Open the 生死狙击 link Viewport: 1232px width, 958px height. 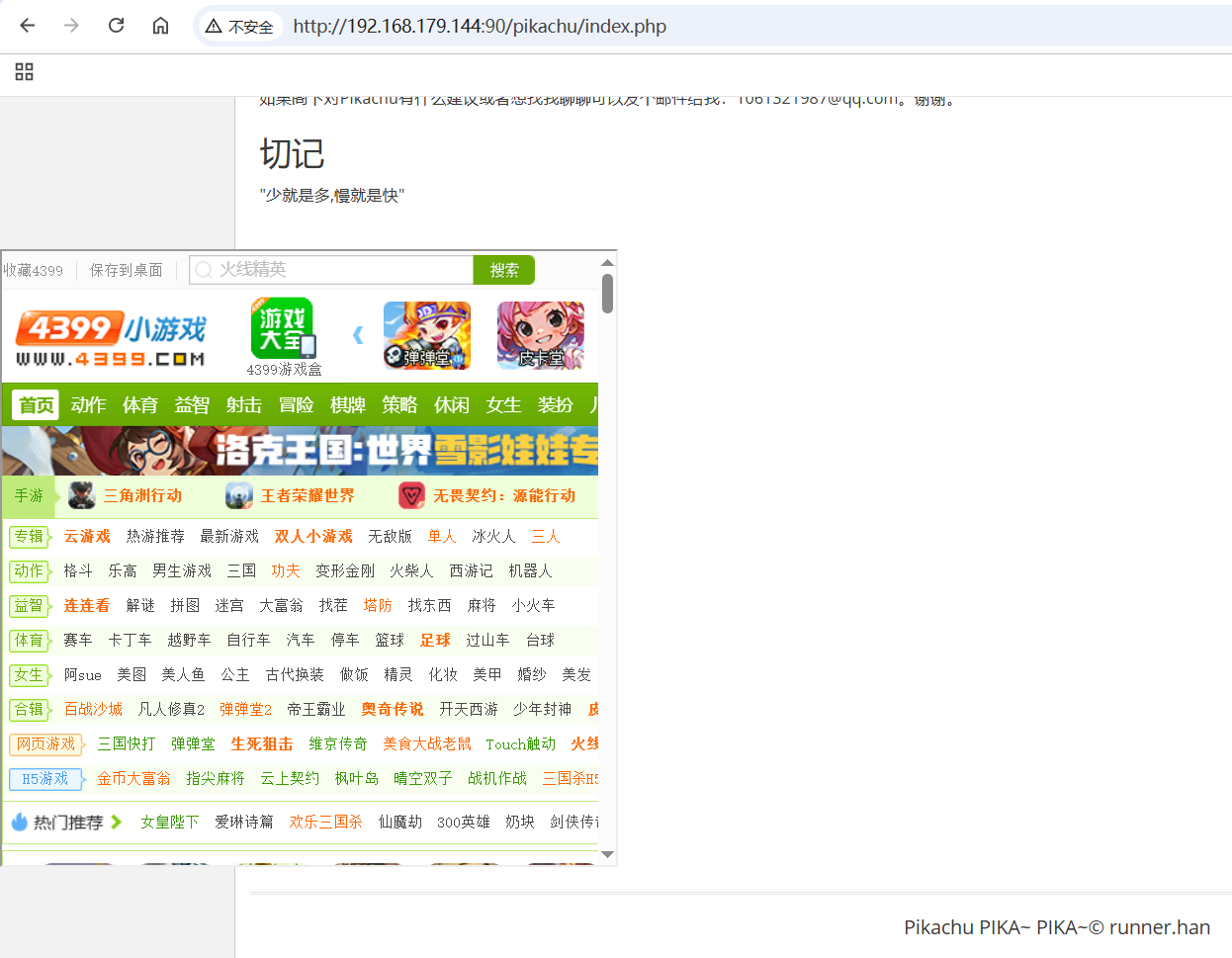[262, 743]
